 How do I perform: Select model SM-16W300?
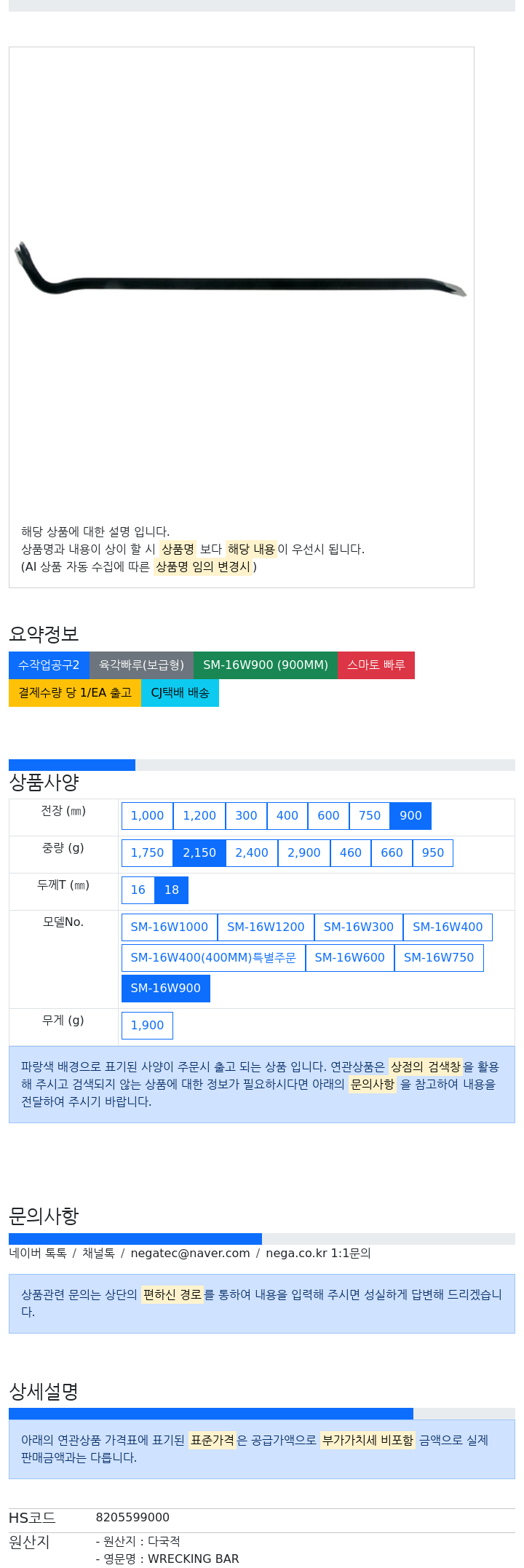click(359, 927)
